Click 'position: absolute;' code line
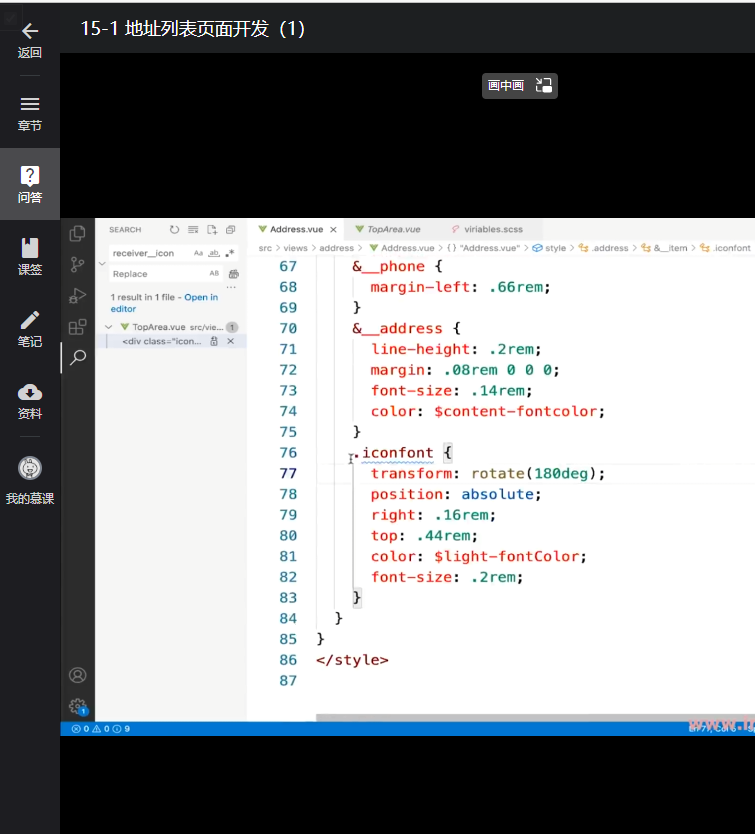The height and width of the screenshot is (834, 755). [x=456, y=494]
